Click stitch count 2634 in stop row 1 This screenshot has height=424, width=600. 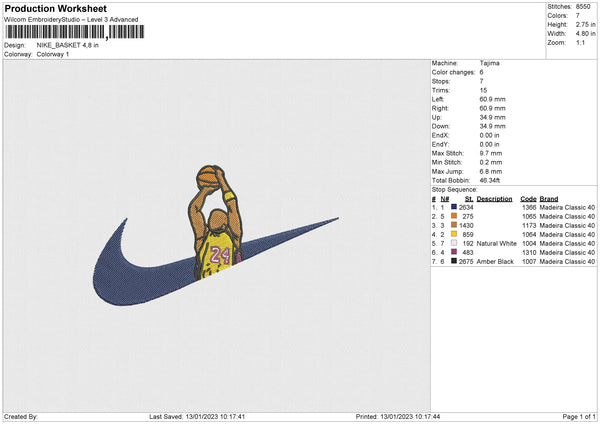coord(466,207)
